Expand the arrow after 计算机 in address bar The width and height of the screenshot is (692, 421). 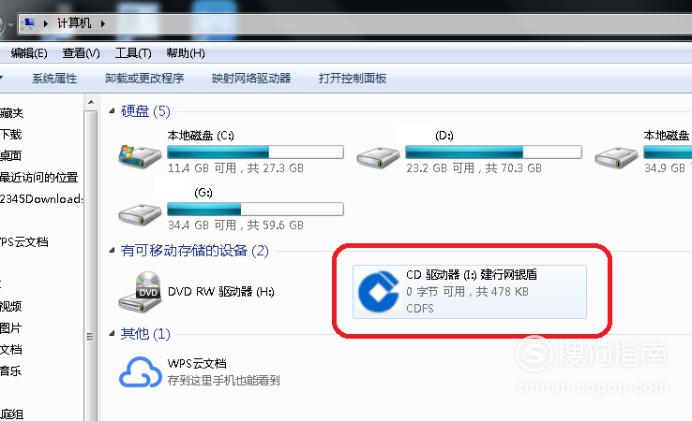tap(102, 23)
